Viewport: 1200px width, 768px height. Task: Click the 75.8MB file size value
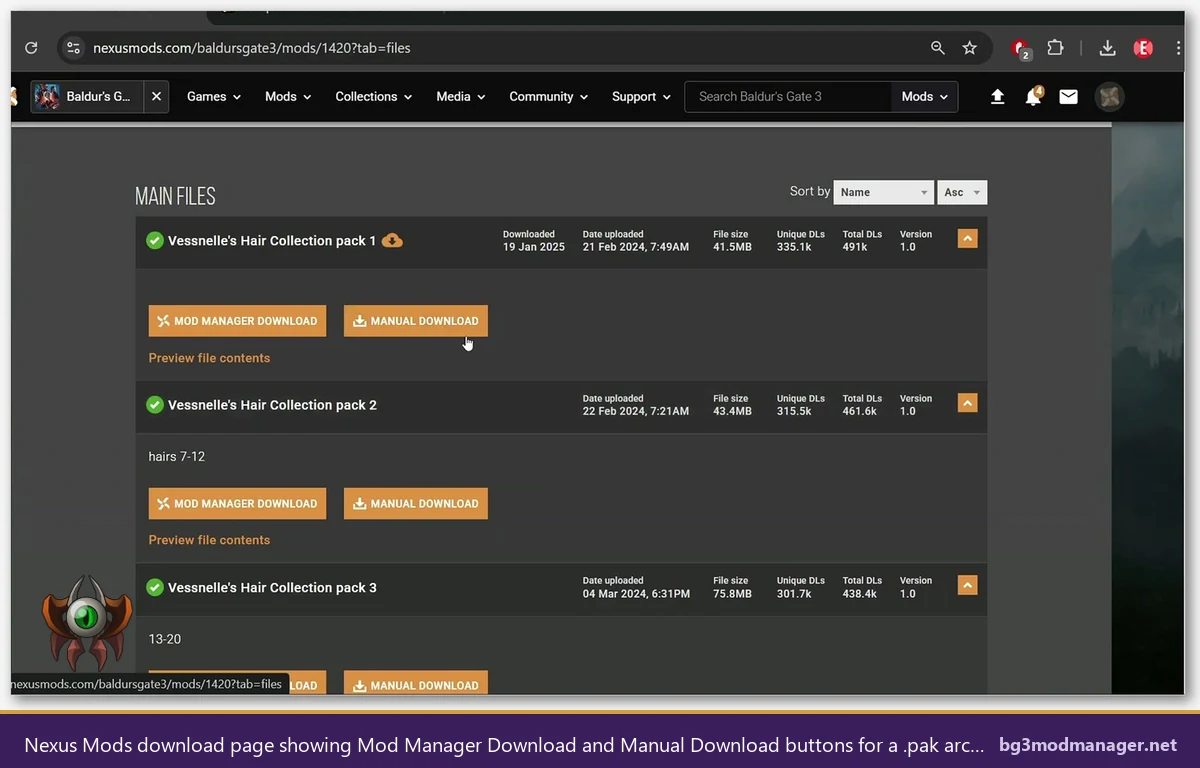[732, 593]
